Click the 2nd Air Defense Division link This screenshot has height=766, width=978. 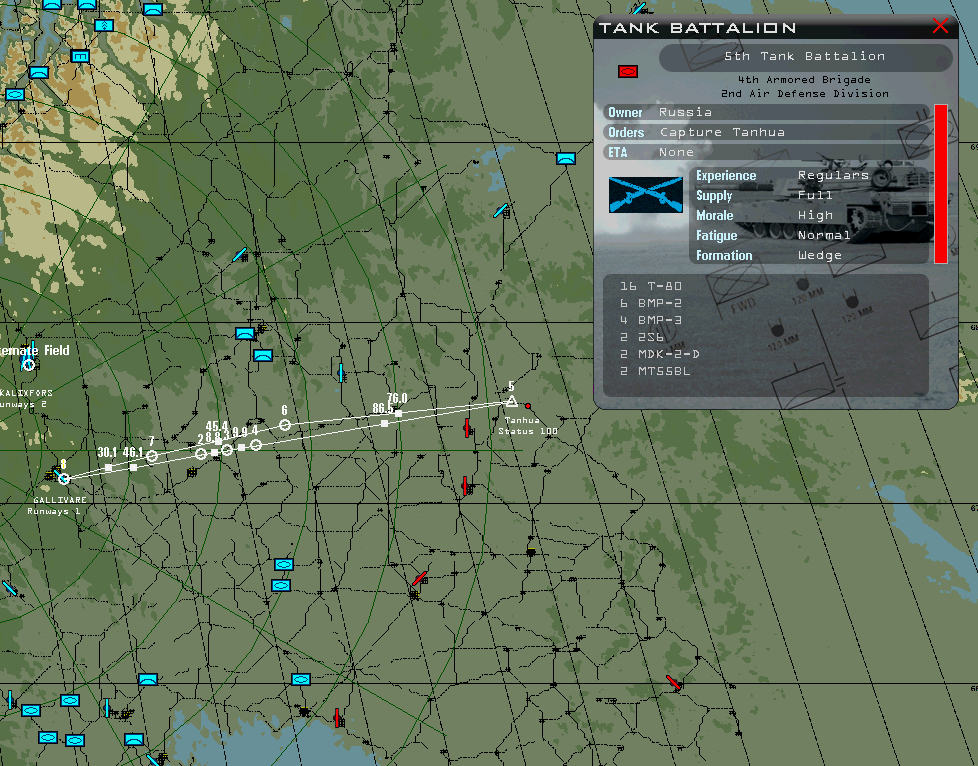click(805, 94)
